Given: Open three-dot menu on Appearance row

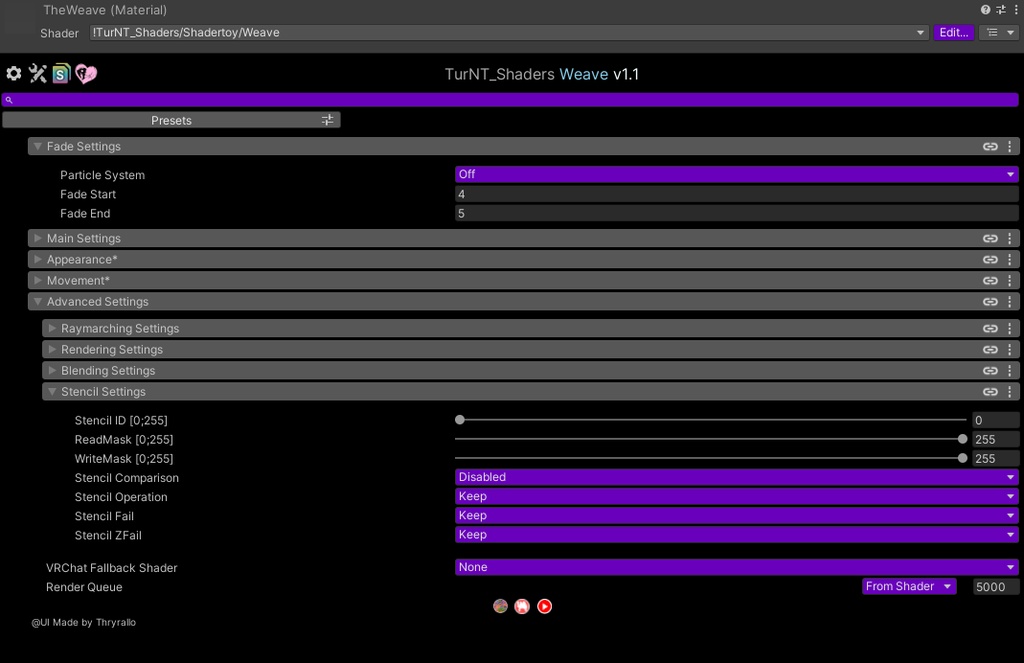Looking at the screenshot, I should coord(1010,259).
